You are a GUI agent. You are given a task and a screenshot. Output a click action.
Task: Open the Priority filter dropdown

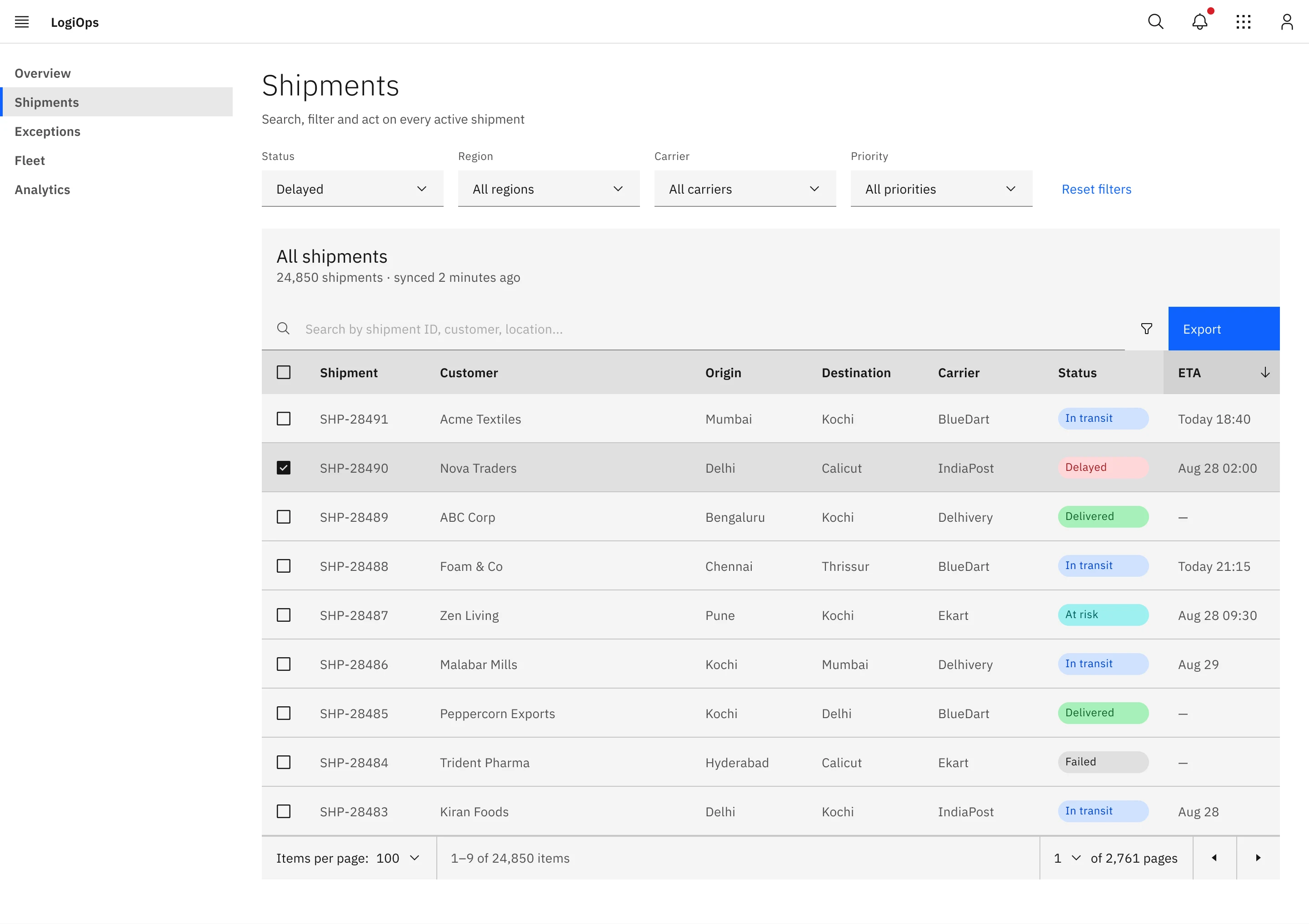[941, 189]
